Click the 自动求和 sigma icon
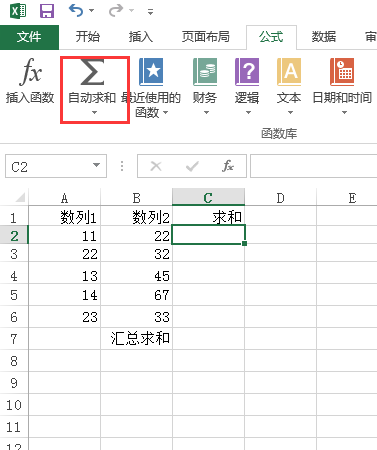This screenshot has width=377, height=450. 92,72
